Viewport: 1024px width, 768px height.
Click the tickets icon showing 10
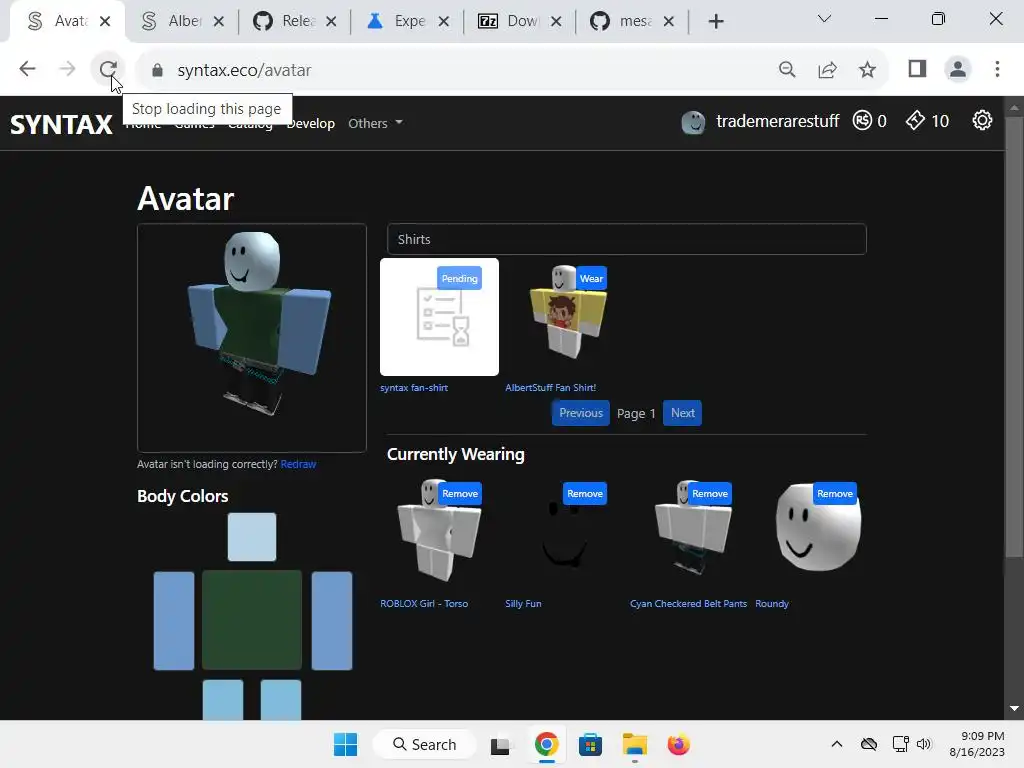coord(915,120)
